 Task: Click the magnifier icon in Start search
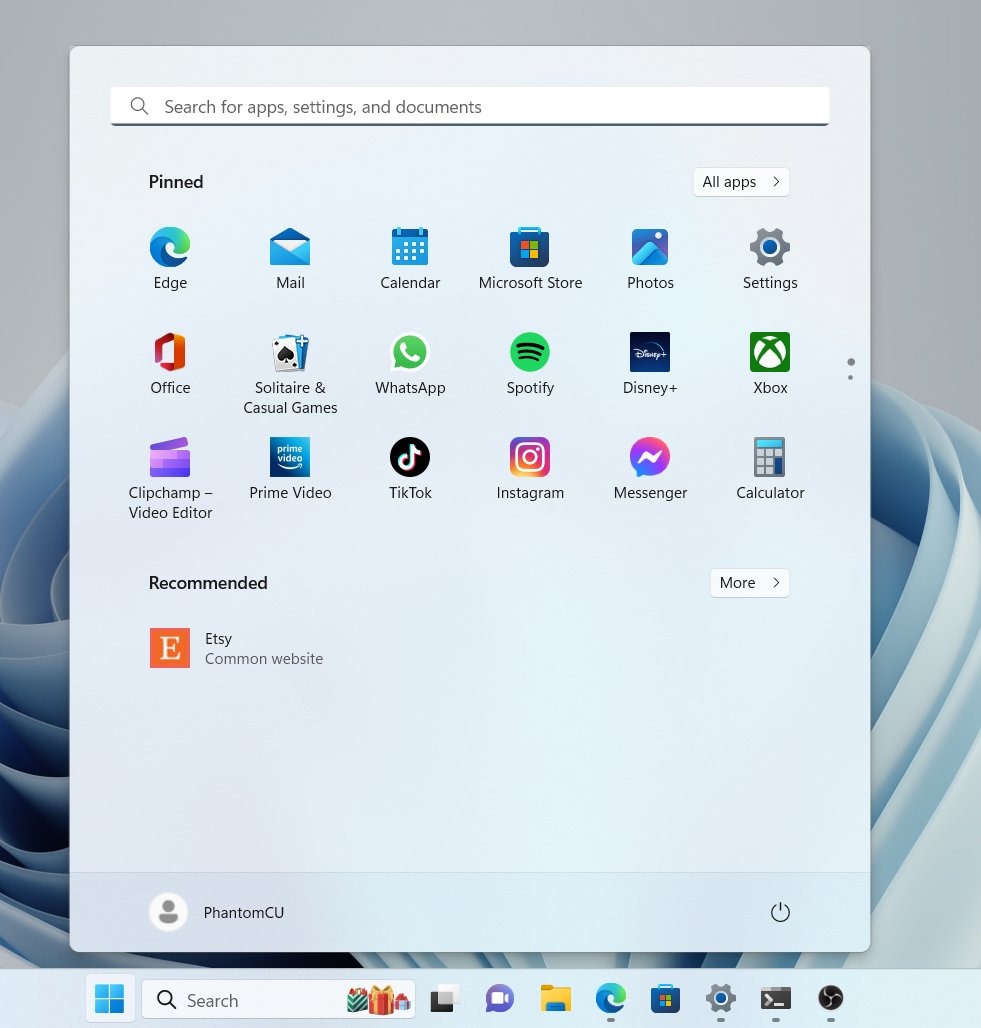click(x=139, y=106)
